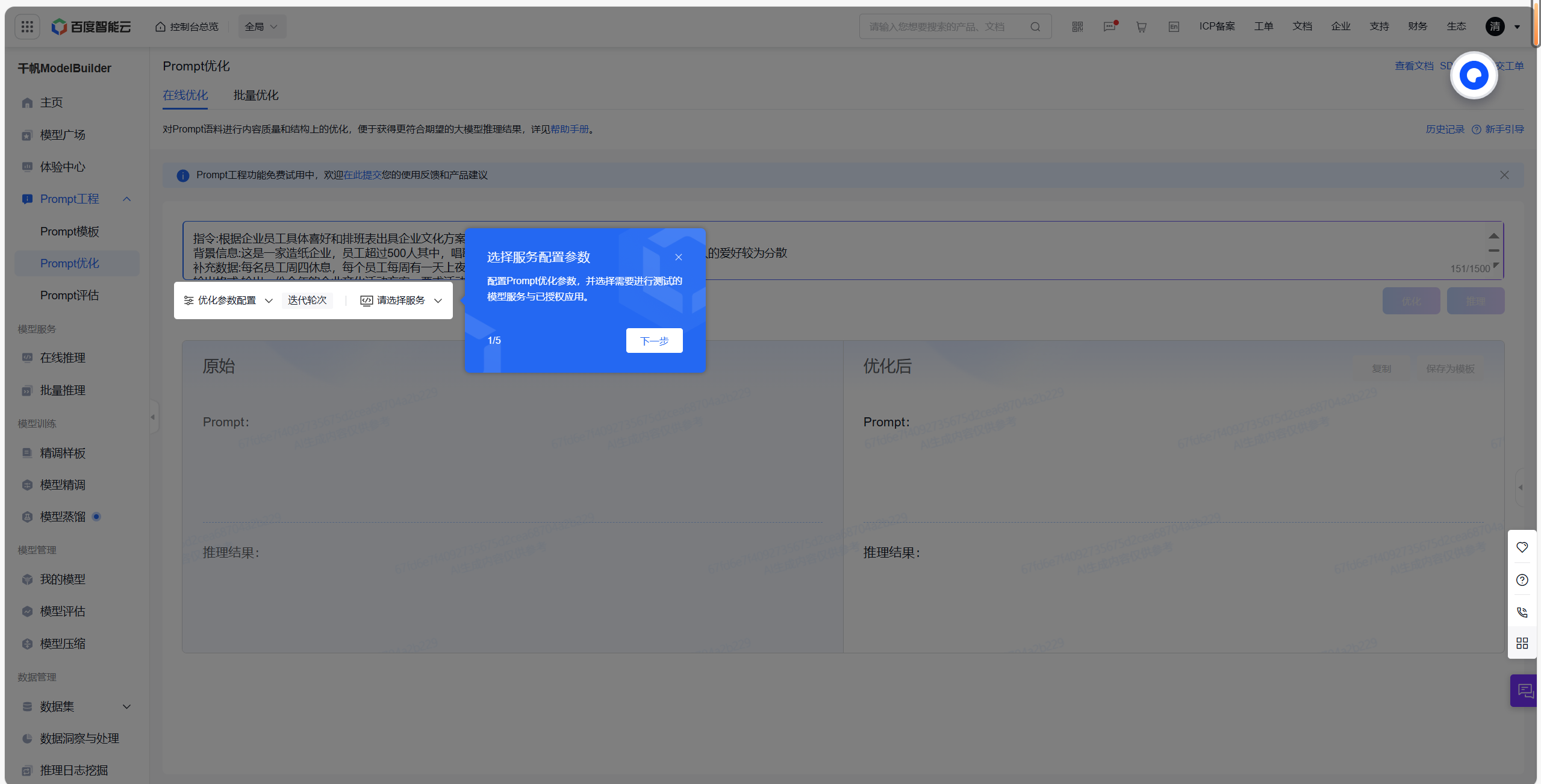Click the 帮助手册 link
The image size is (1541, 784).
569,129
